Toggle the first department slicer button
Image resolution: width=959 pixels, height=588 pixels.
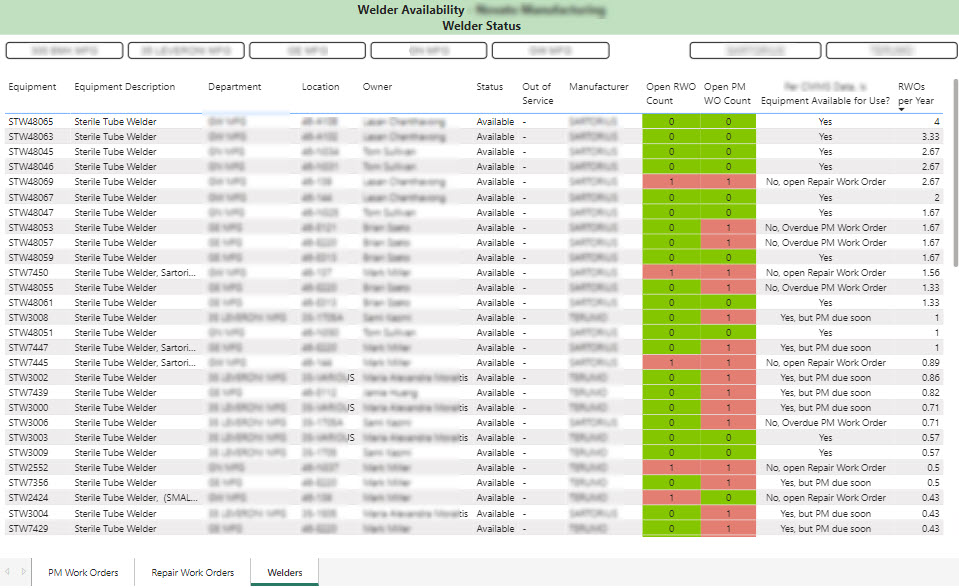65,50
